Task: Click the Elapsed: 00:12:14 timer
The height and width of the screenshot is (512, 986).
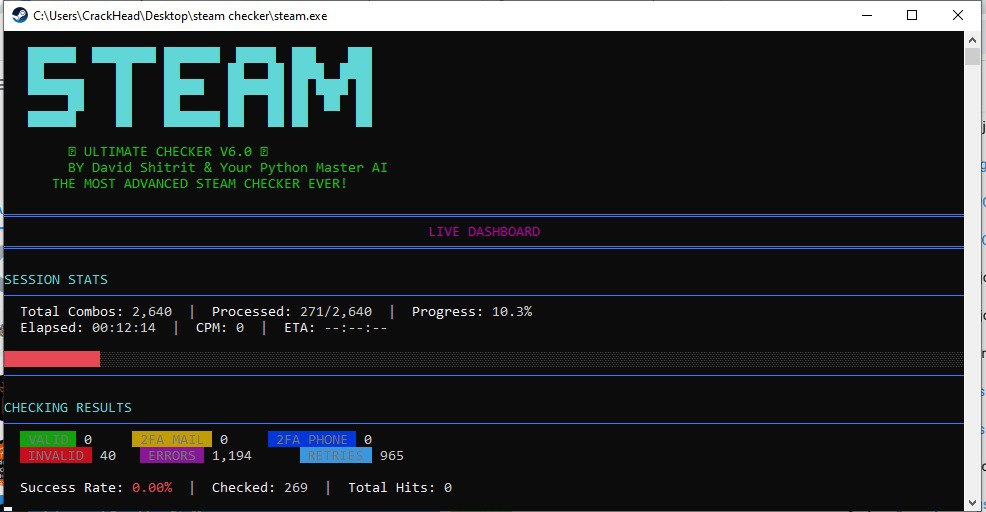Action: pyautogui.click(x=87, y=328)
